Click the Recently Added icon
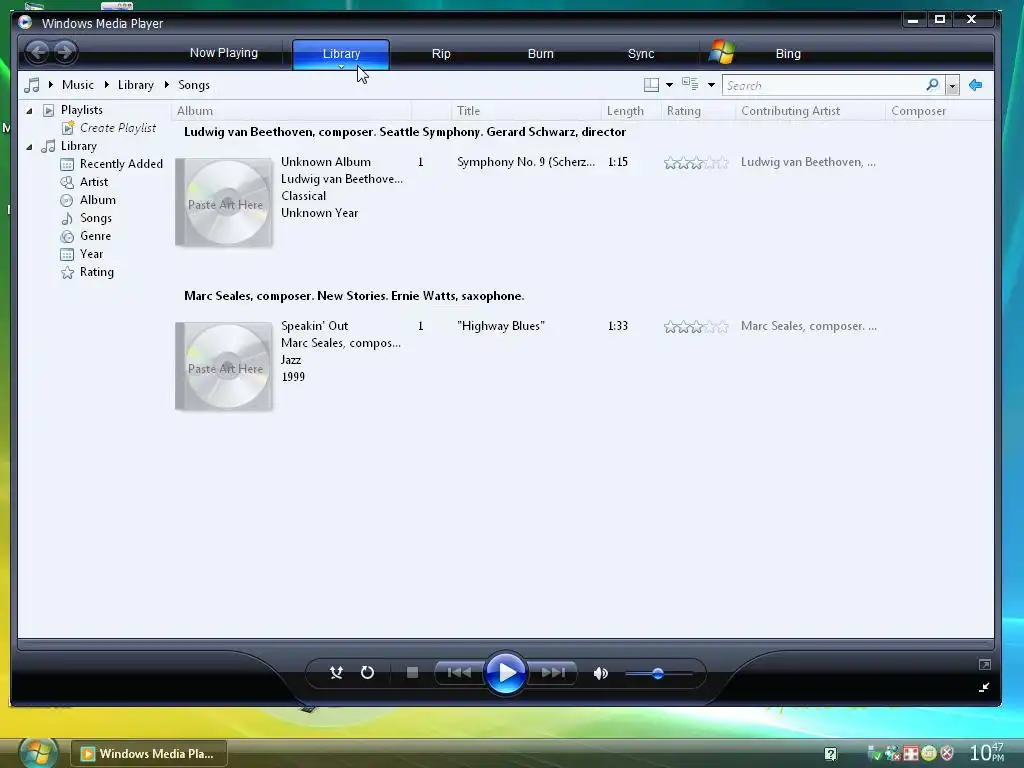Image resolution: width=1024 pixels, height=768 pixels. 67,165
